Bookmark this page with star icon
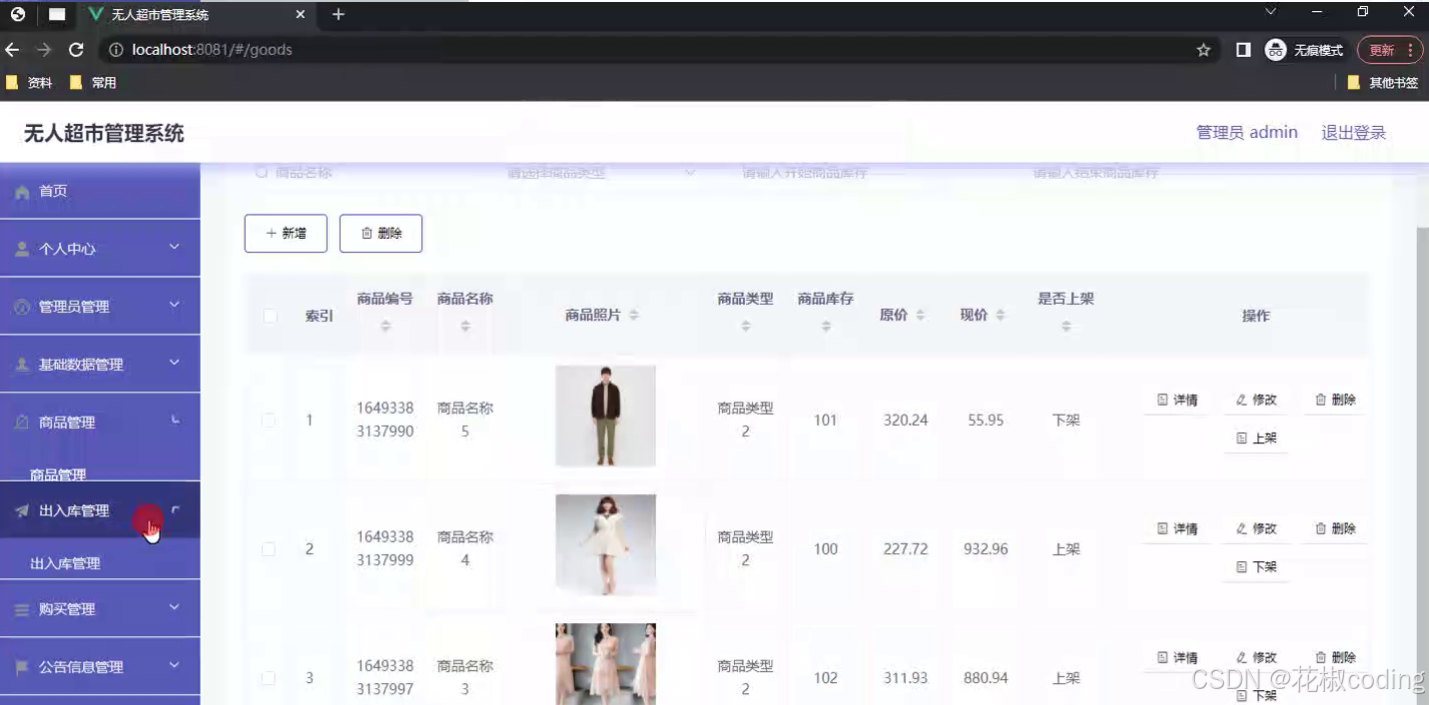 point(1204,50)
